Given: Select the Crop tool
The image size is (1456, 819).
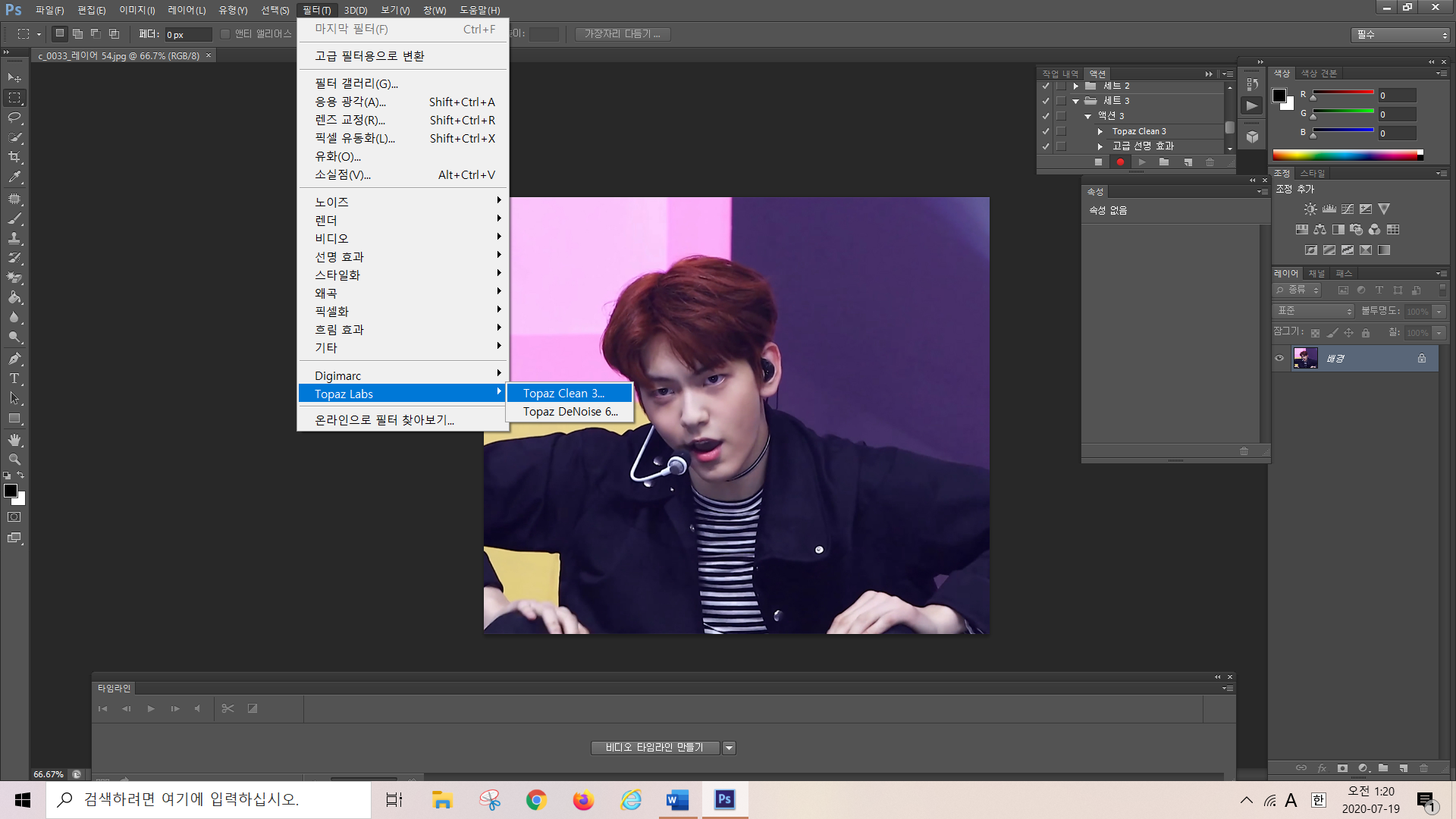Looking at the screenshot, I should point(14,157).
